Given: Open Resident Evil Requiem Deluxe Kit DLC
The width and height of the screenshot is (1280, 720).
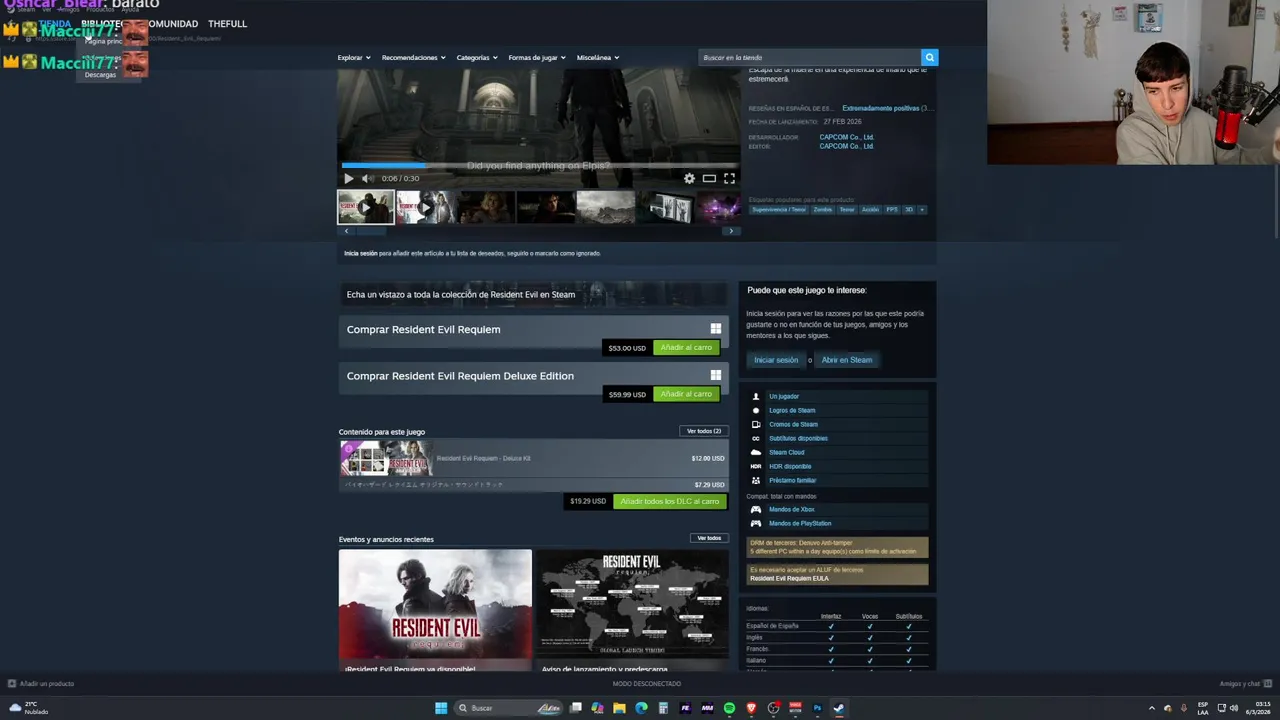Looking at the screenshot, I should click(x=533, y=458).
